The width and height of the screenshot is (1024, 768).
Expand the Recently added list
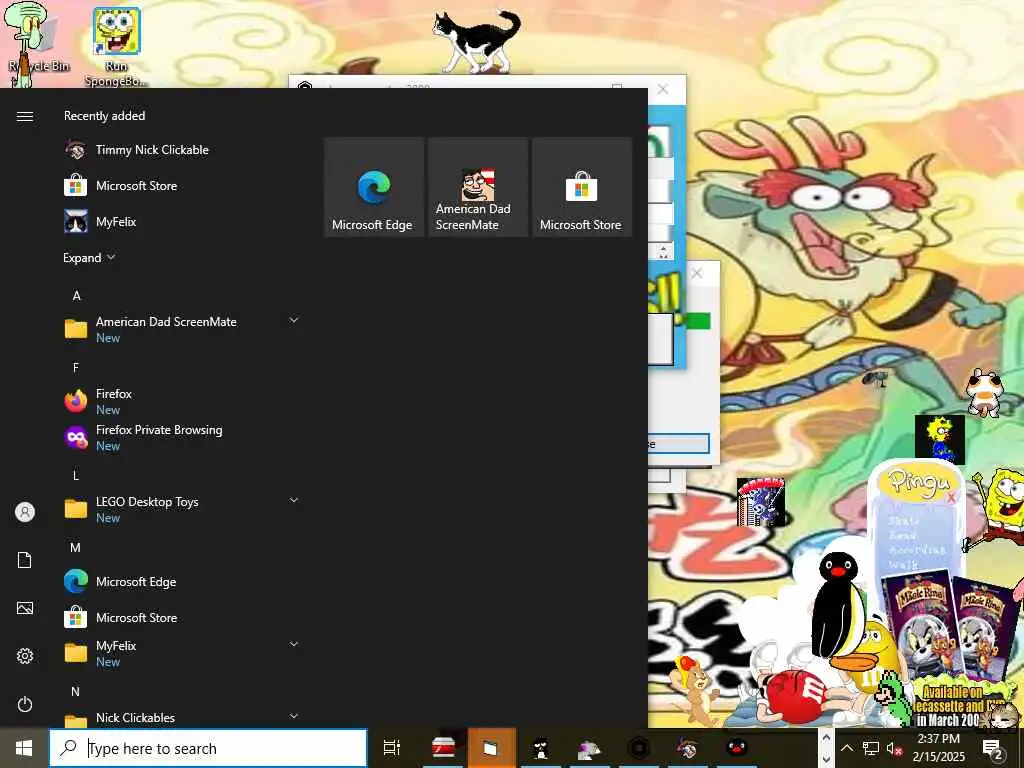(89, 257)
